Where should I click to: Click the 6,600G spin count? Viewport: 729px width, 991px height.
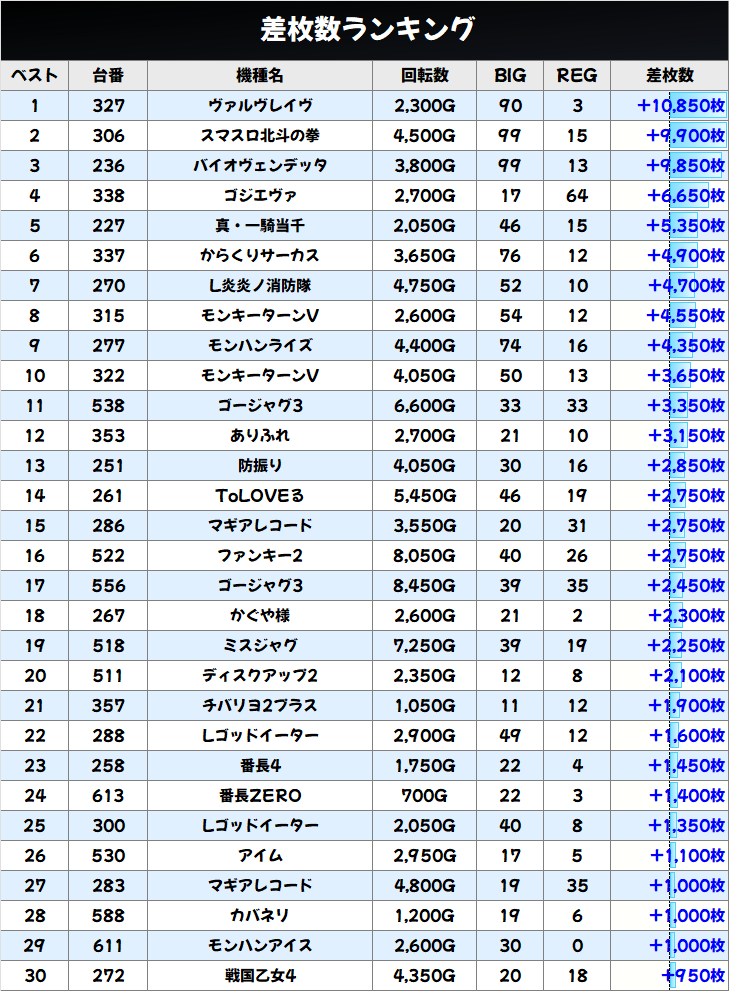(424, 406)
